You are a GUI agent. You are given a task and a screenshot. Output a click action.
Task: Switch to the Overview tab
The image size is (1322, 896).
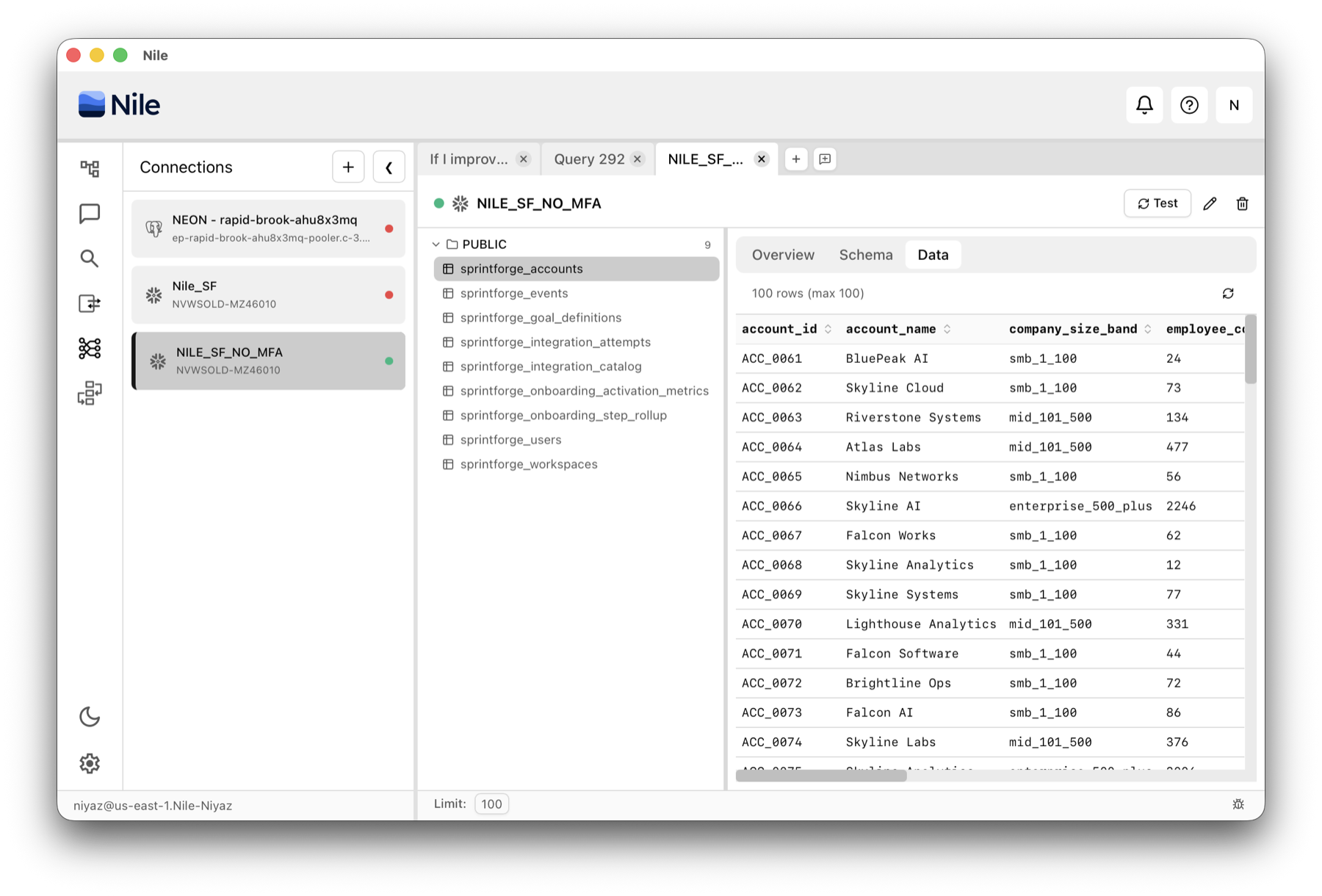click(783, 255)
